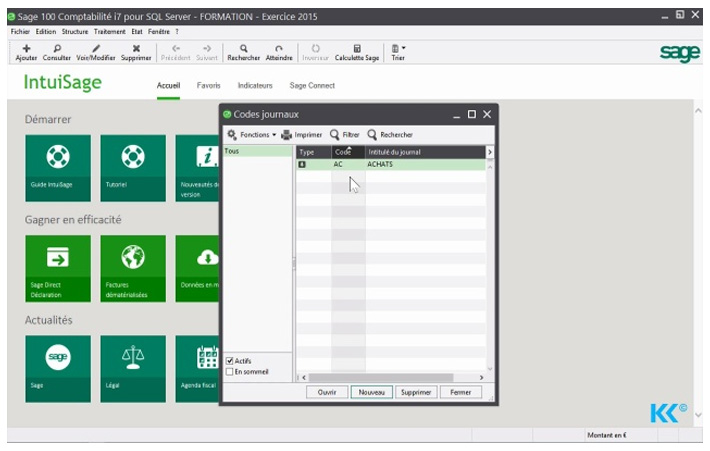Screen dimensions: 710x451
Task: Uncheck the Actifs checkbox
Action: 230,361
